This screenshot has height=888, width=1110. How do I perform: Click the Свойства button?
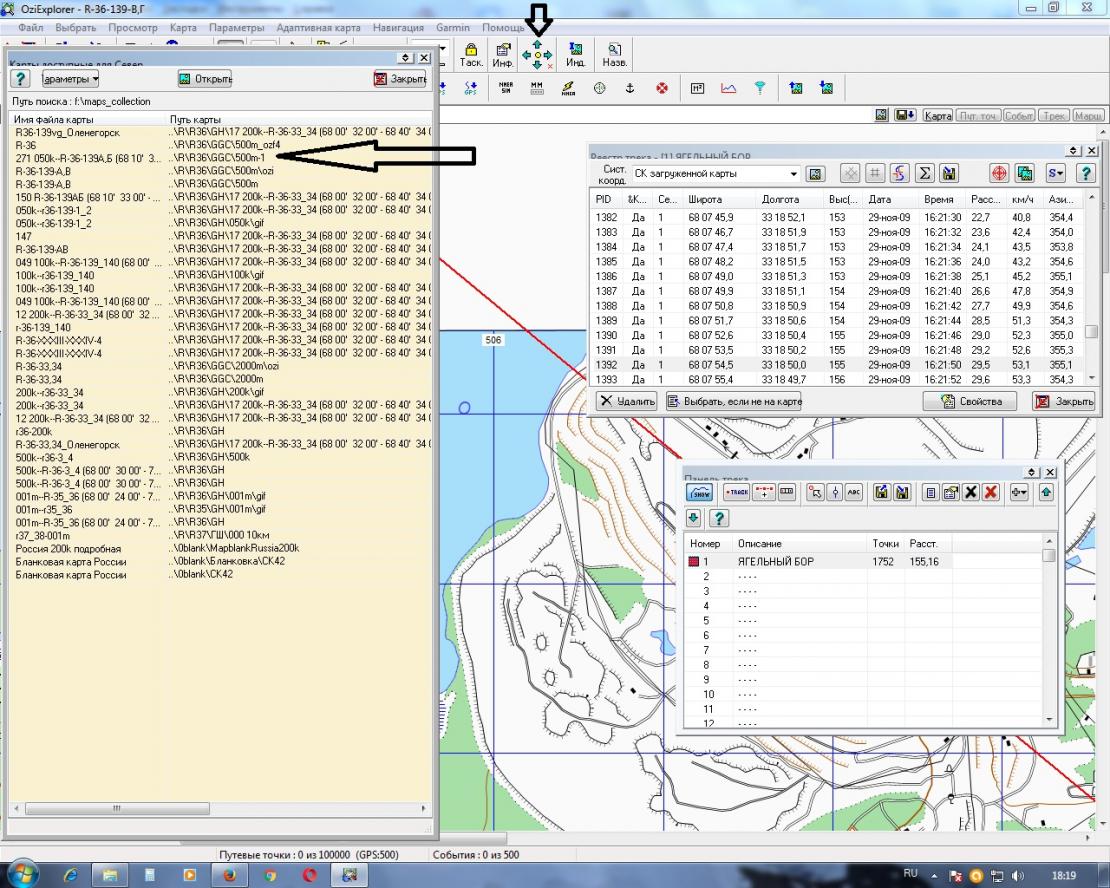[968, 401]
